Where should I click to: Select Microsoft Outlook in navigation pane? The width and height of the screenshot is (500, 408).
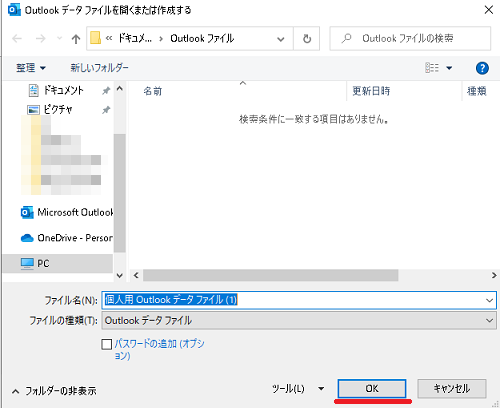coord(67,212)
